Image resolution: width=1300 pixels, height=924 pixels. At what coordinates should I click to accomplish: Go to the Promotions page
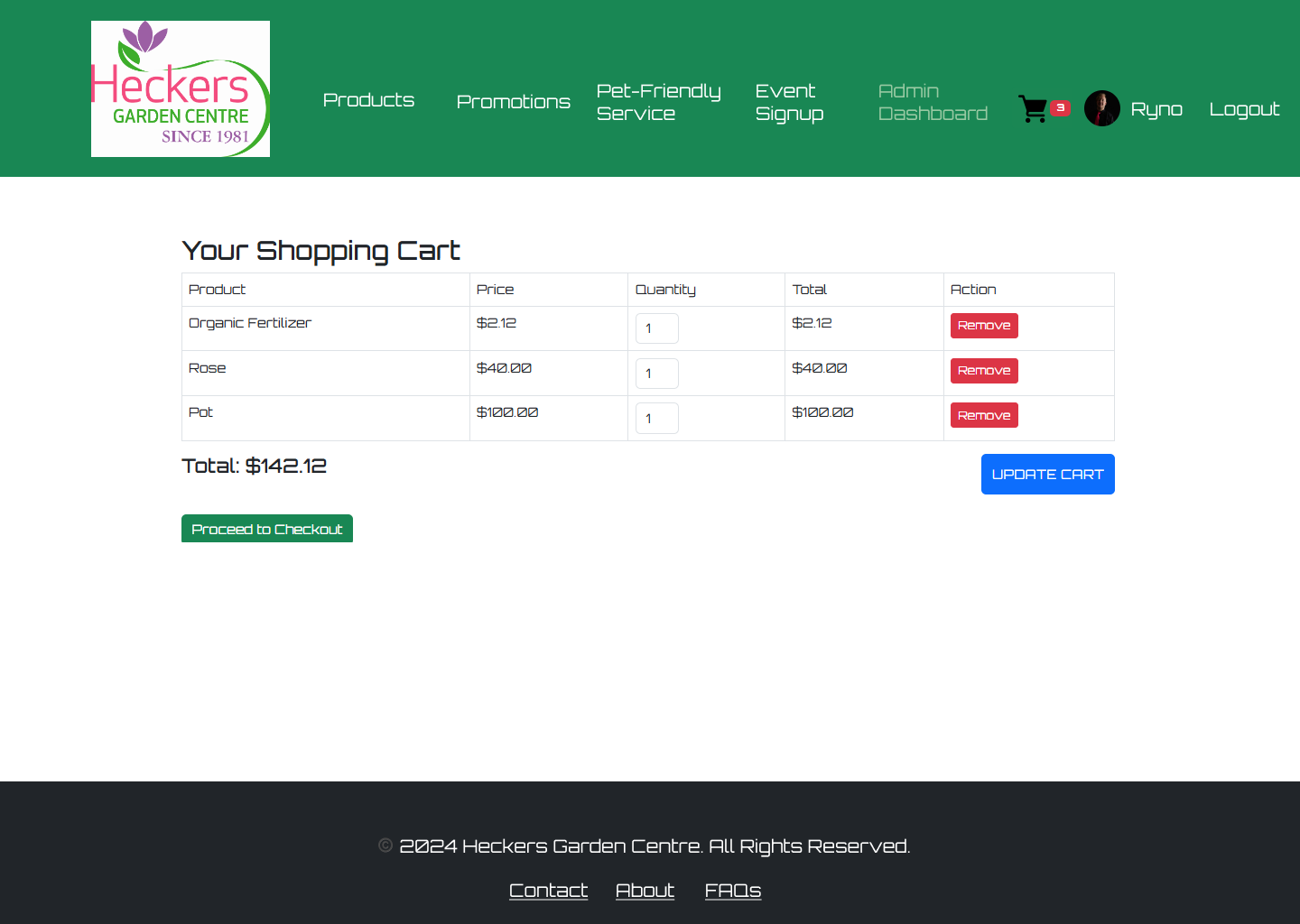[513, 102]
